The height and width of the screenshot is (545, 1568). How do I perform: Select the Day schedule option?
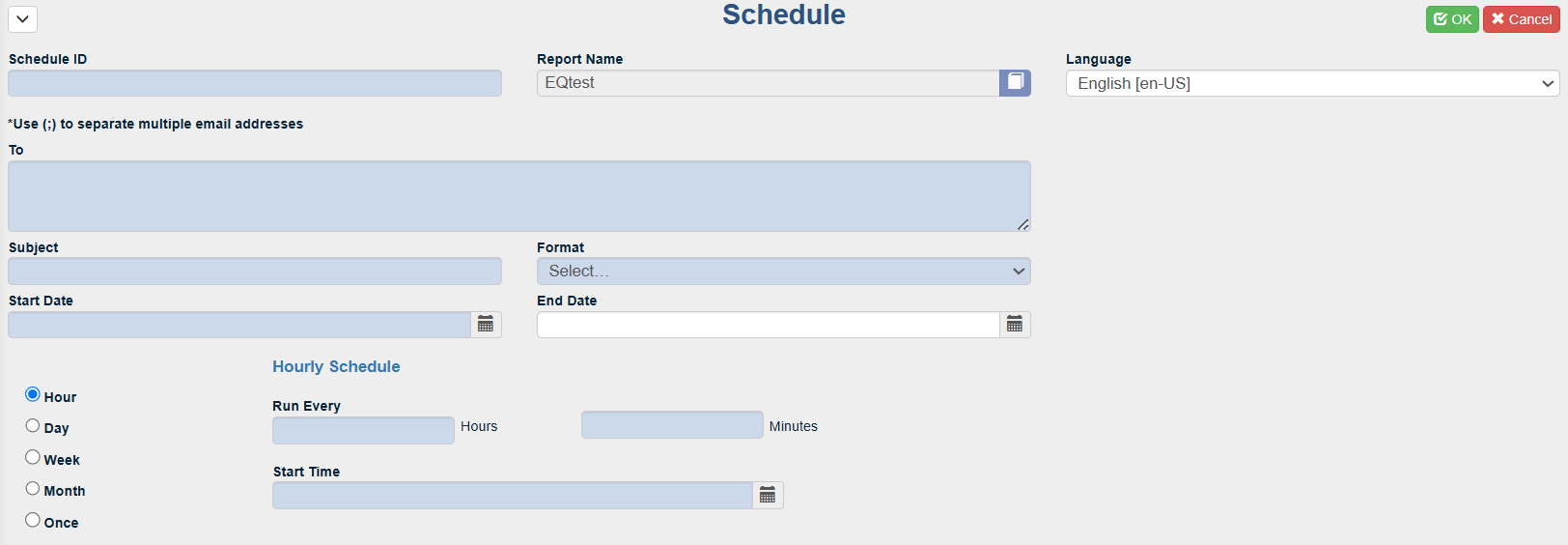33,426
